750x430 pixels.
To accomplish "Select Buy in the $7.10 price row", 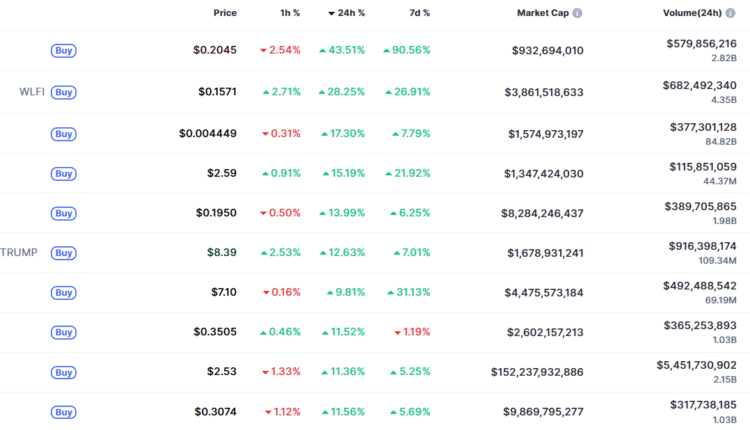I will tap(64, 293).
